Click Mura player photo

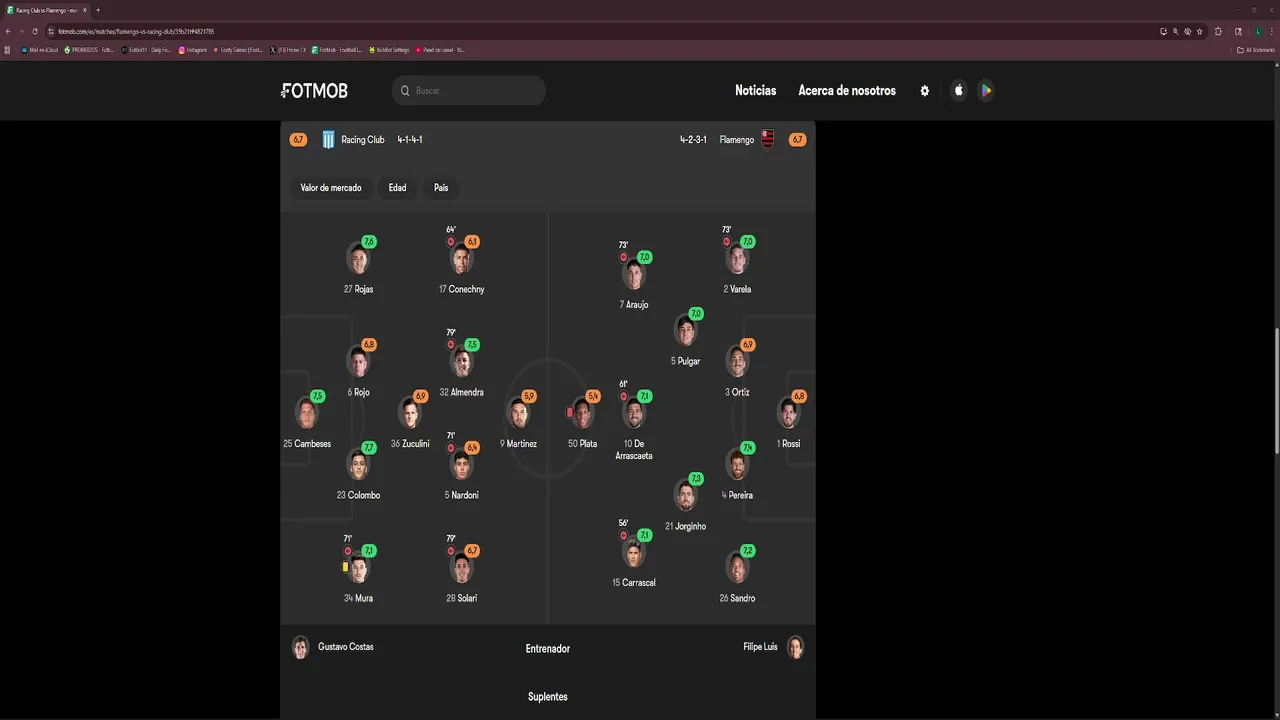pyautogui.click(x=358, y=569)
